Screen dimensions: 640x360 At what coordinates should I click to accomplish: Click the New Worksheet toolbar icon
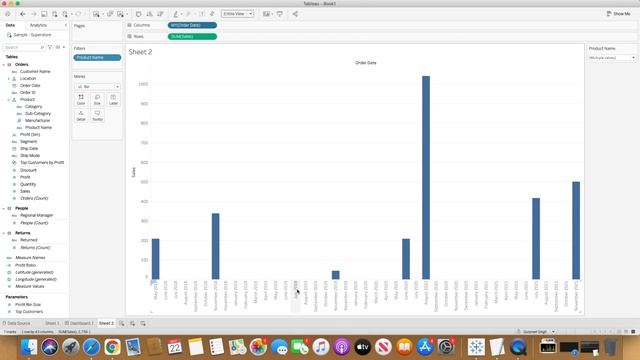(96, 14)
